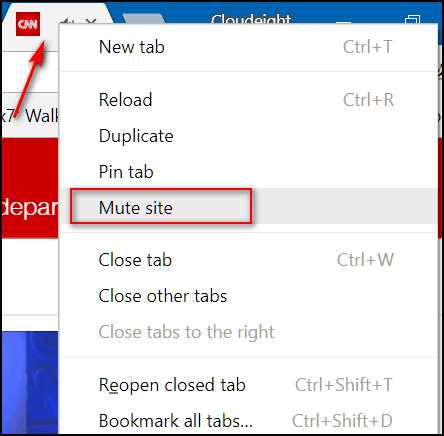
Task: Click the speaker audio indicator on the CNN tab
Action: (67, 21)
